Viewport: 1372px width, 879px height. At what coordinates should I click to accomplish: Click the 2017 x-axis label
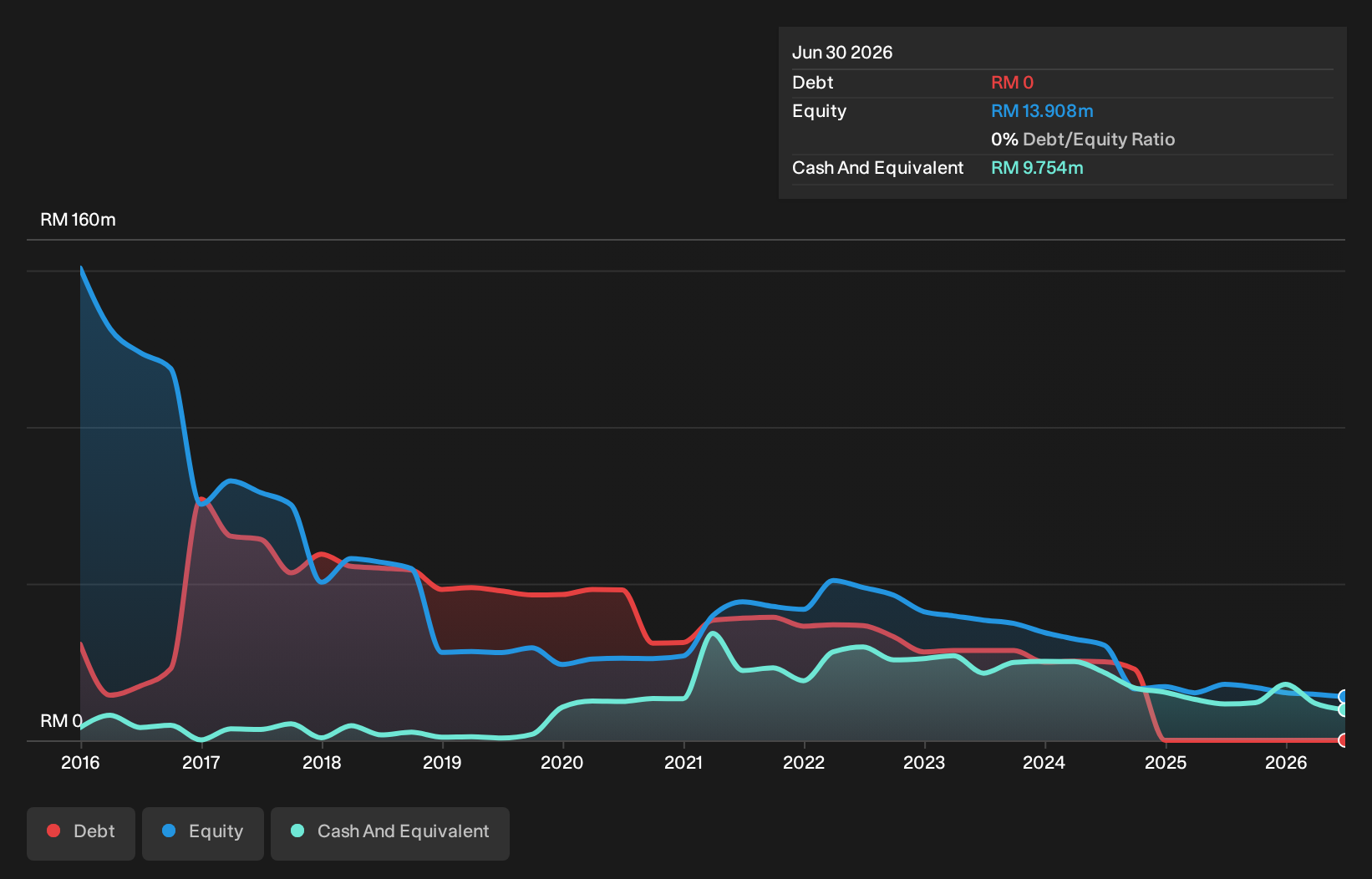(201, 762)
